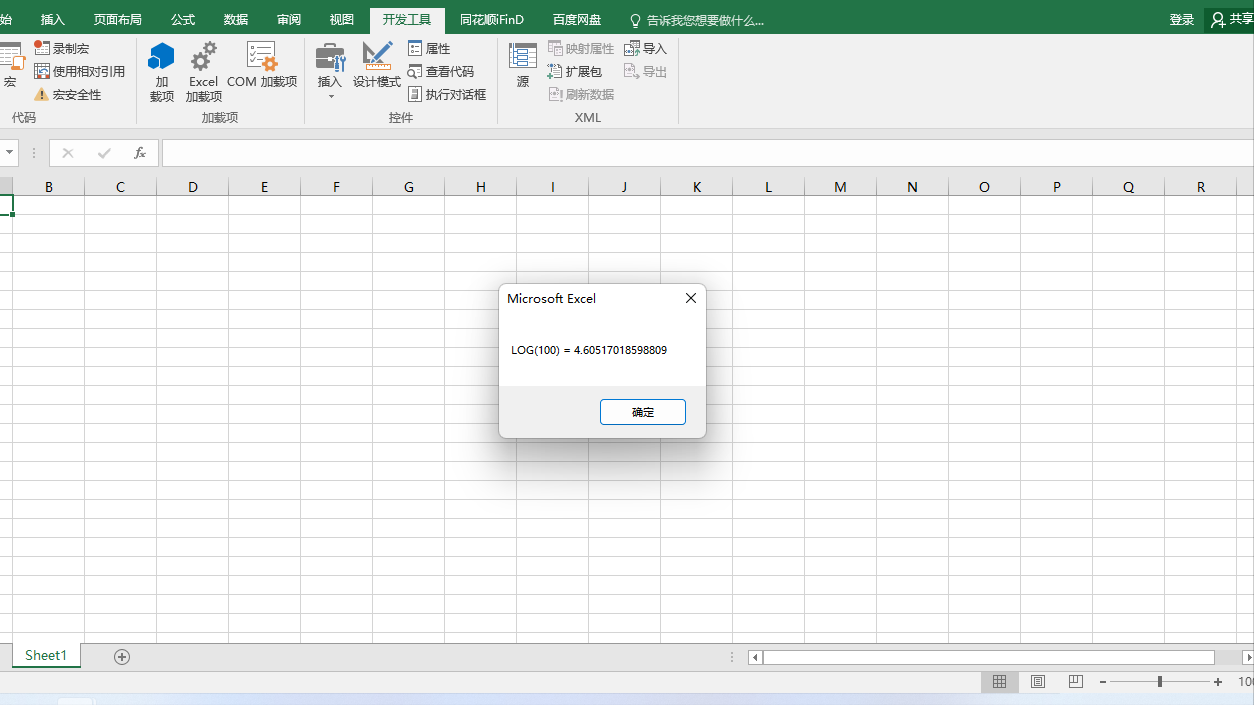Select the 开发工具 developer tab
This screenshot has width=1254, height=705.
coord(407,20)
